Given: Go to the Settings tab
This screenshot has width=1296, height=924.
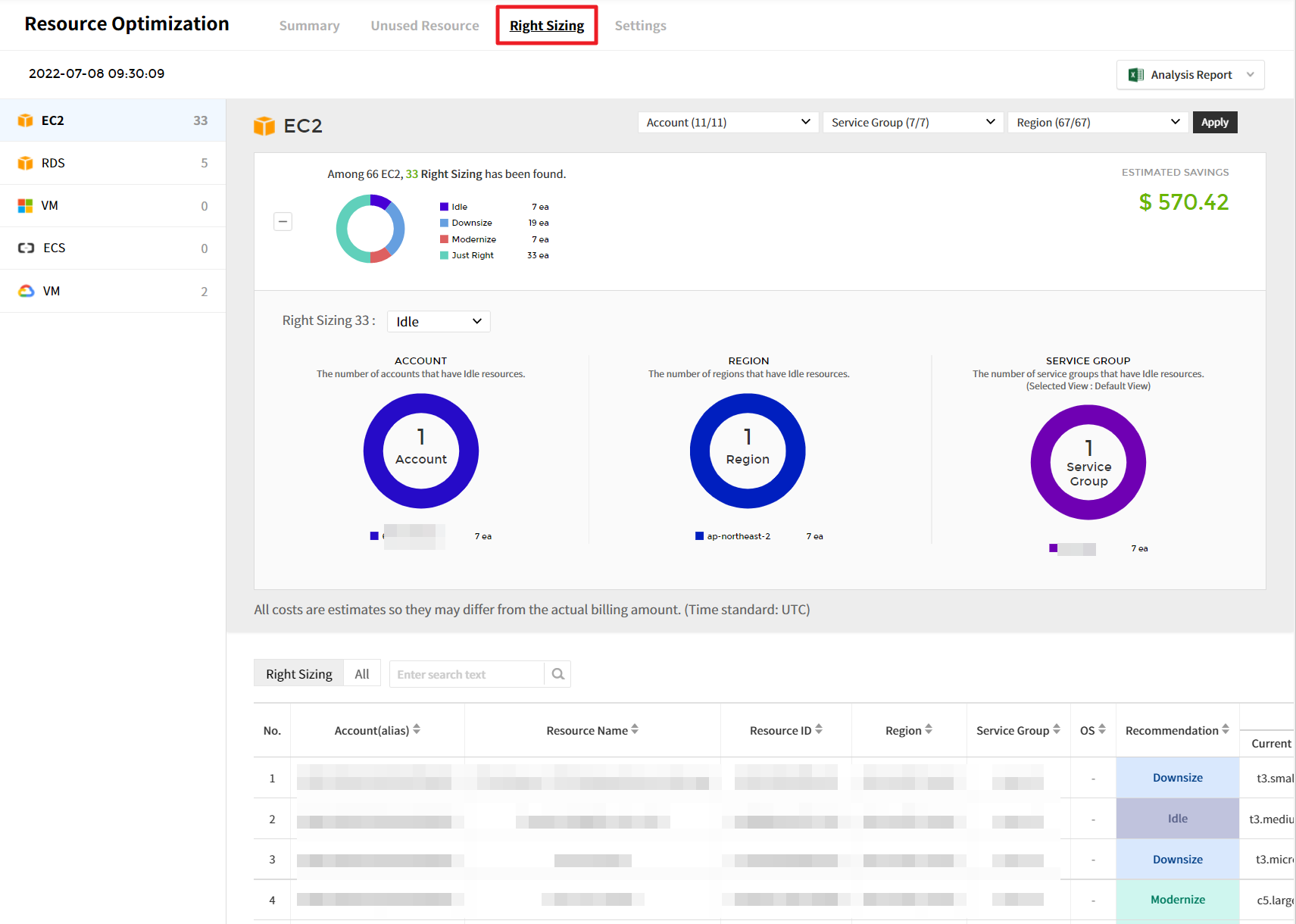Looking at the screenshot, I should pyautogui.click(x=640, y=26).
